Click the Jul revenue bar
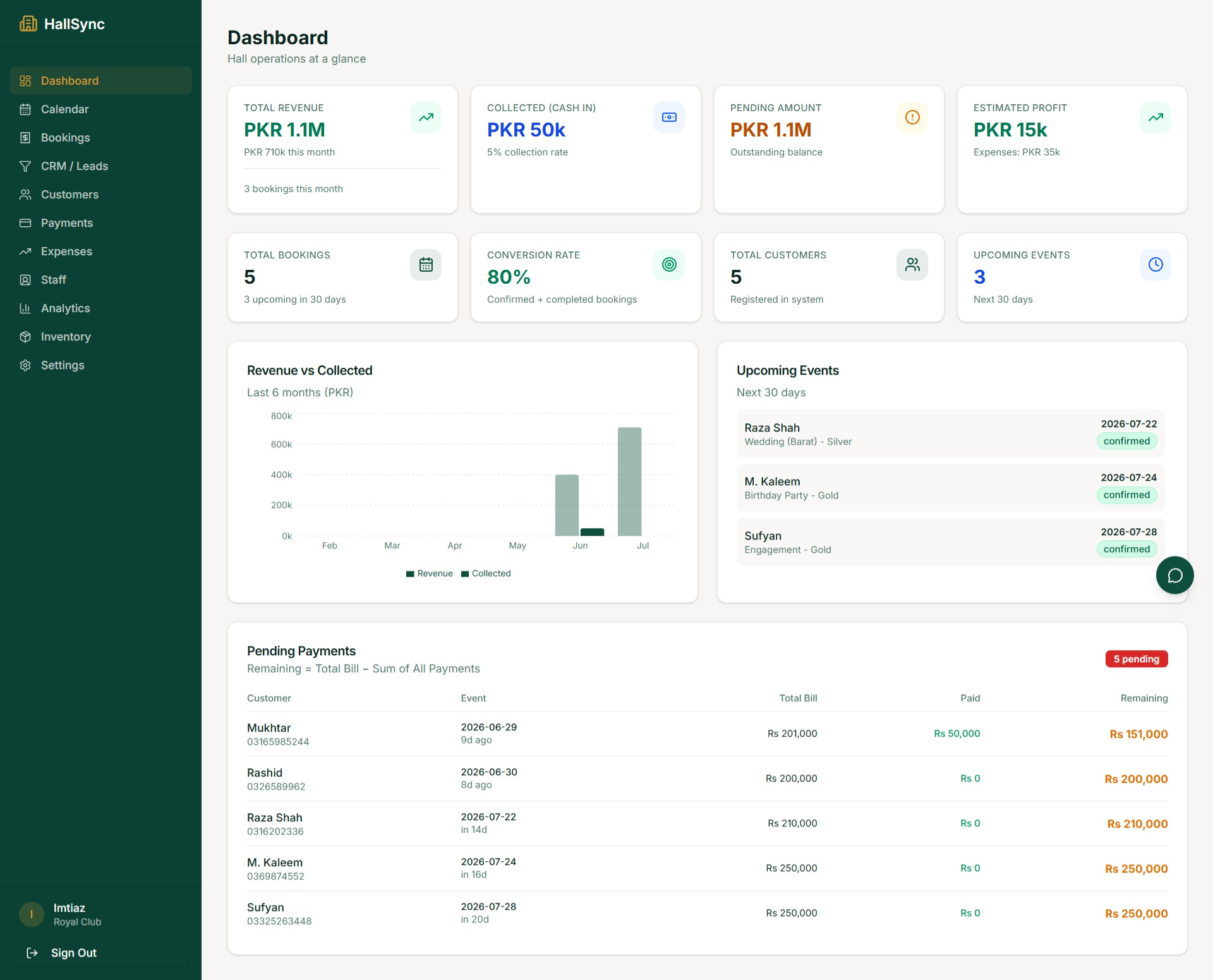This screenshot has height=980, width=1213. [x=629, y=481]
